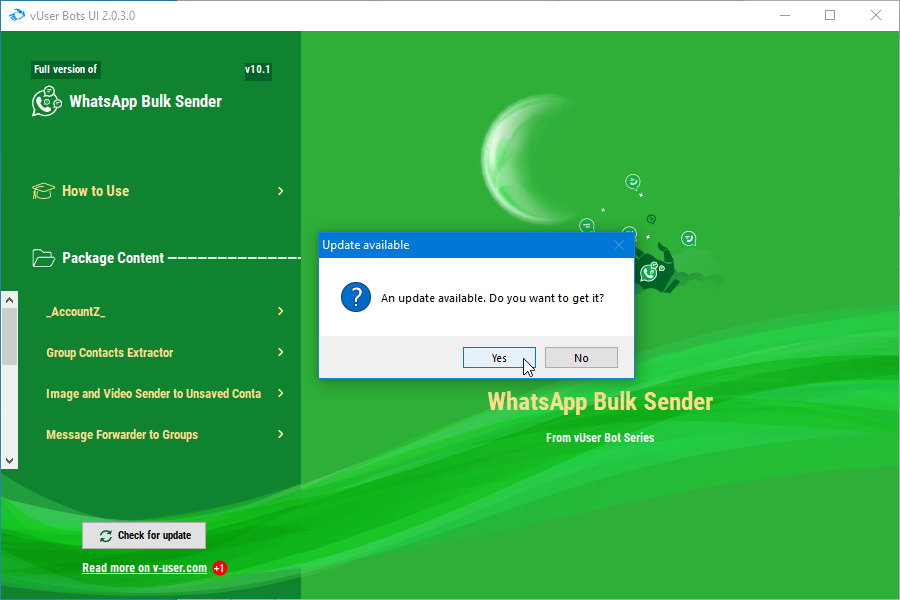This screenshot has width=900, height=600.
Task: Click the v10.1 version label
Action: pos(258,69)
